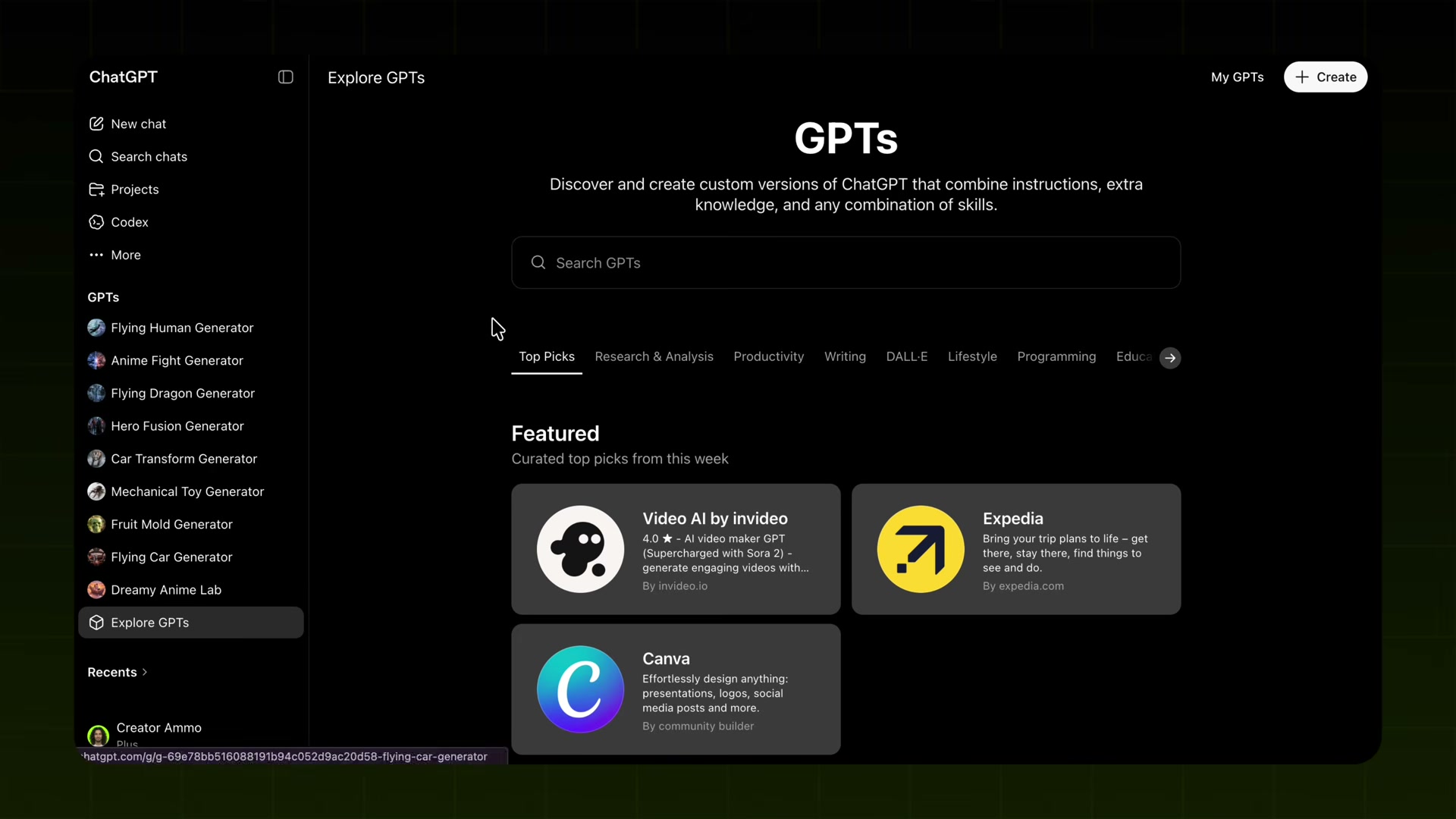1456x819 pixels.
Task: Click the ChatGPT logo text
Action: tap(124, 77)
